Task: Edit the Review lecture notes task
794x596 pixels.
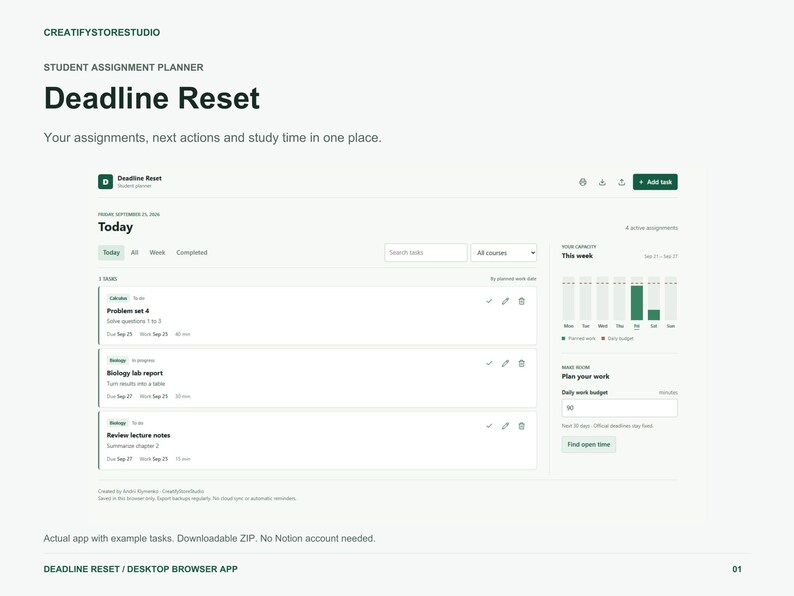Action: (505, 426)
